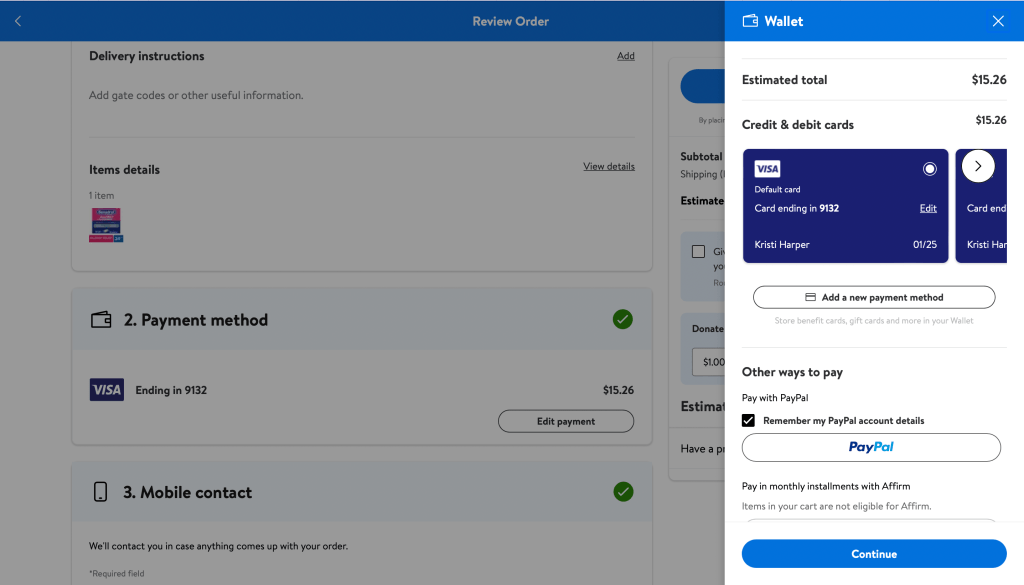Disable Remember my PayPal account details

tap(748, 420)
